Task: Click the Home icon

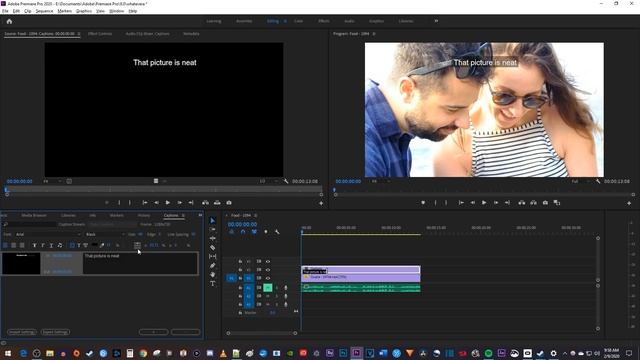Action: coord(9,21)
